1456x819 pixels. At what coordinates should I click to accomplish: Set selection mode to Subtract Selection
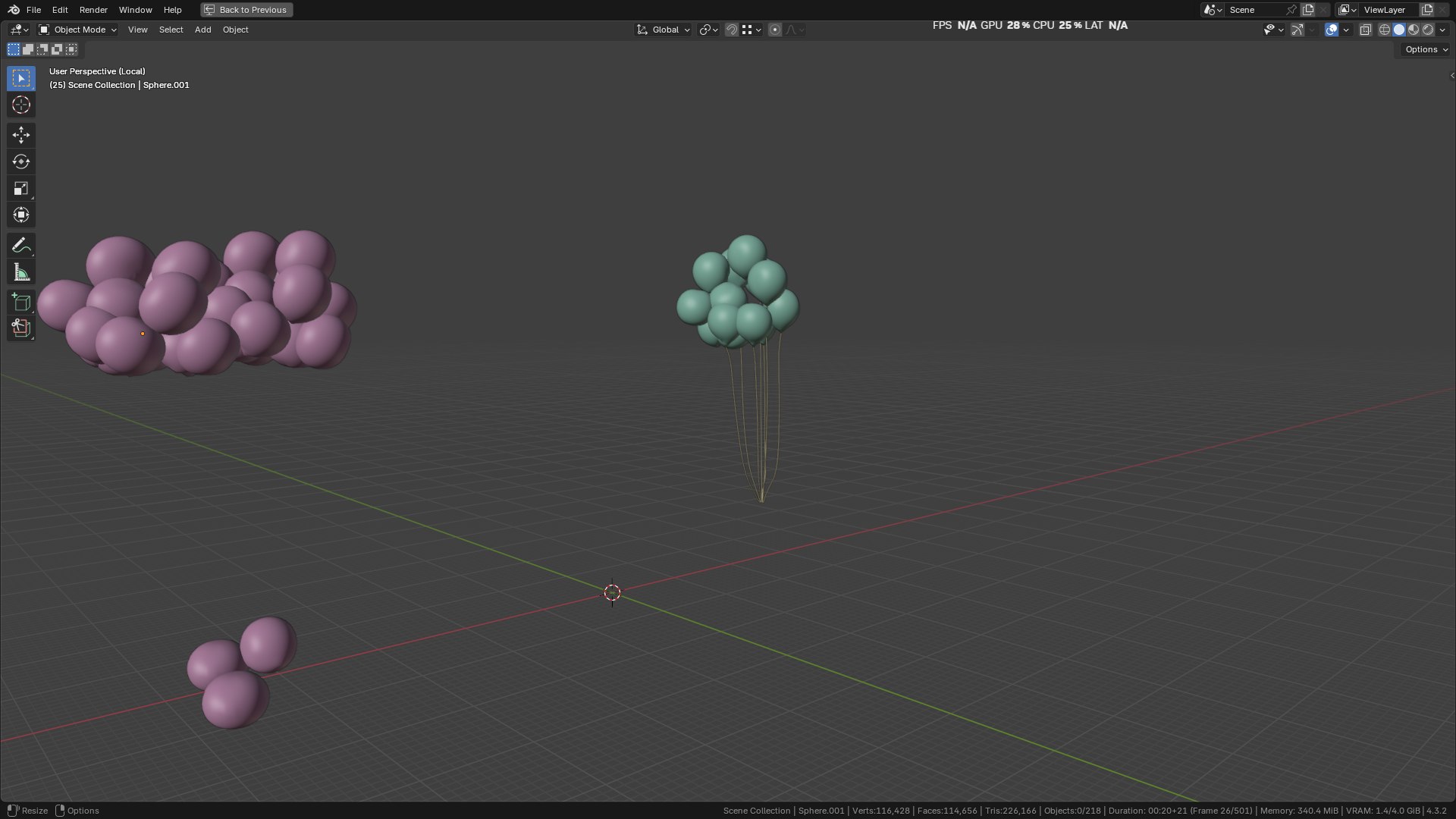tap(42, 49)
